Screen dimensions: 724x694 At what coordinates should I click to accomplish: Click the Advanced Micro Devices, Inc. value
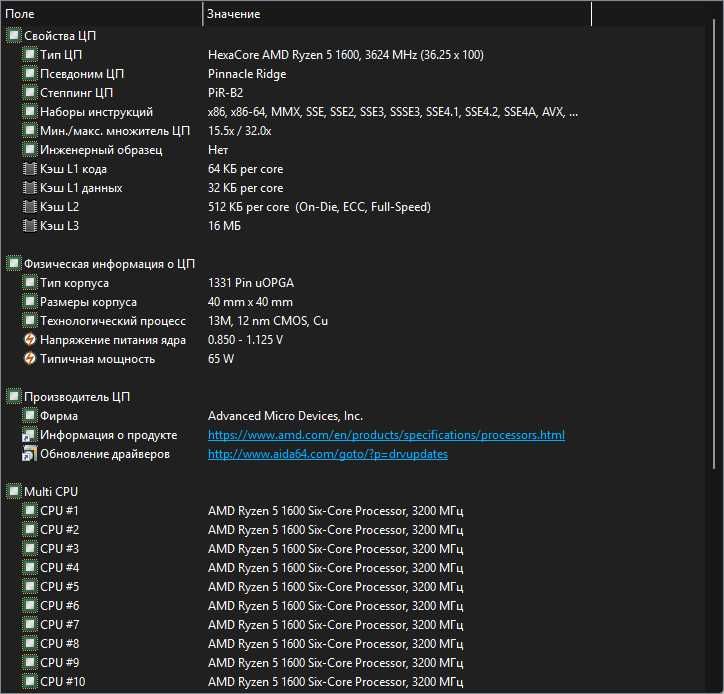(285, 416)
